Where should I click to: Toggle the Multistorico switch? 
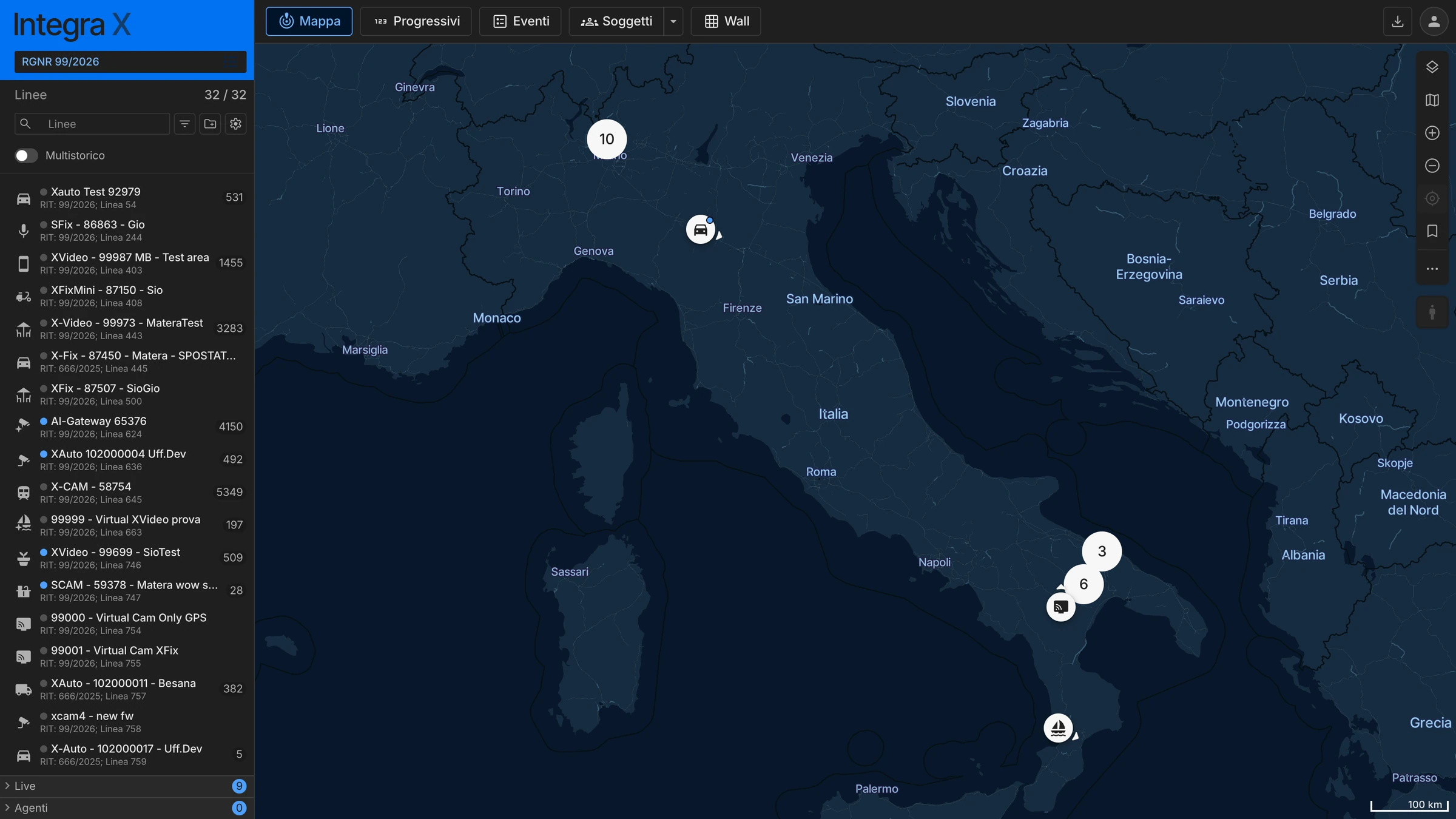tap(26, 156)
